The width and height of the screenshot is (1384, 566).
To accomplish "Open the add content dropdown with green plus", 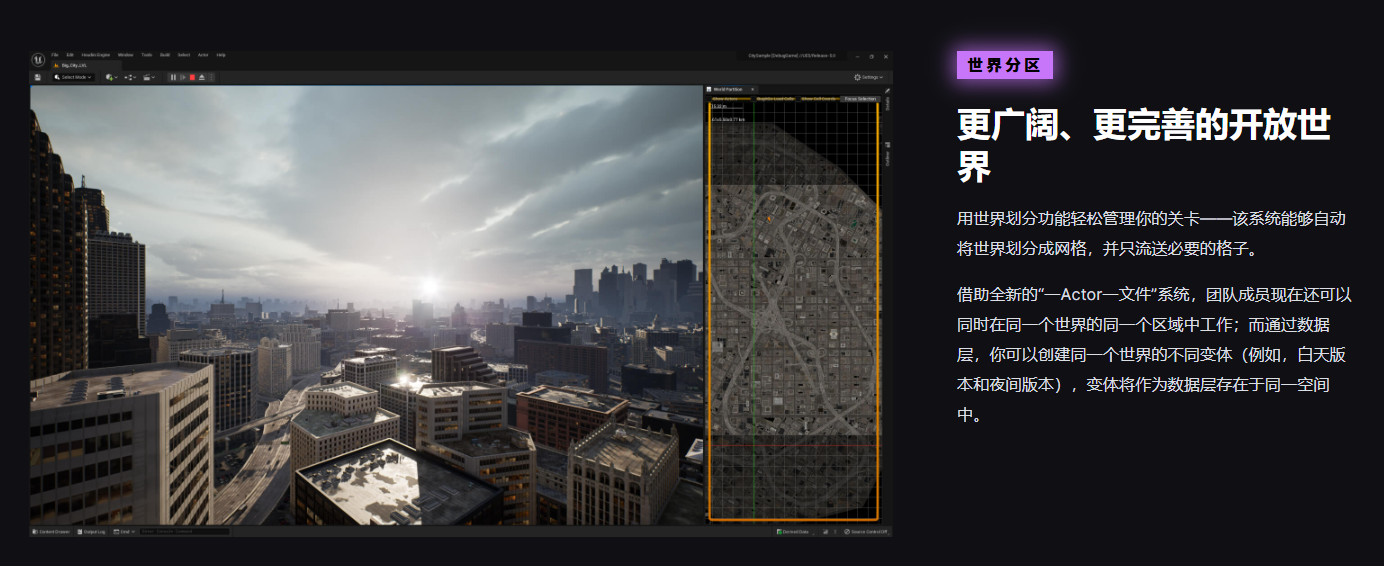I will [111, 77].
